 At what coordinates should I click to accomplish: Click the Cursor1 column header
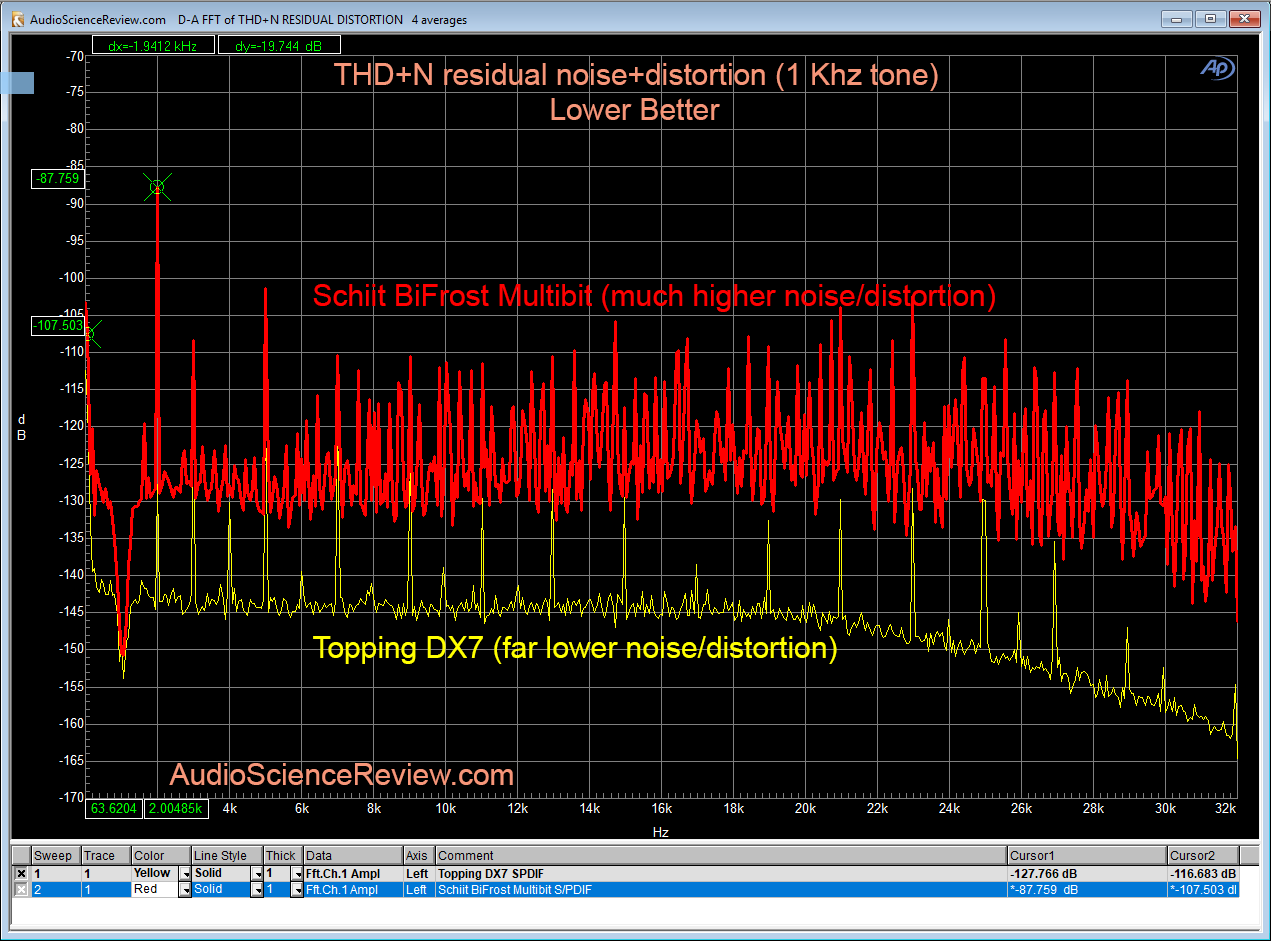coord(1088,856)
